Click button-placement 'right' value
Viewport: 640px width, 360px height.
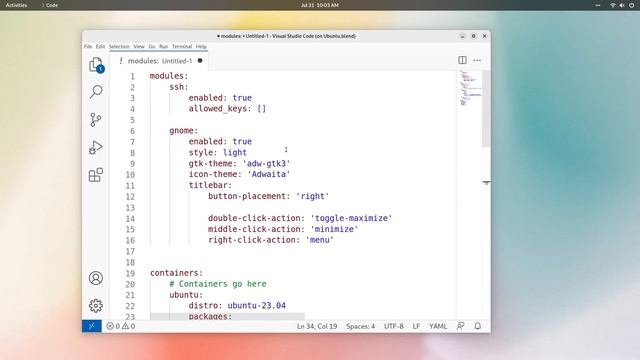313,196
